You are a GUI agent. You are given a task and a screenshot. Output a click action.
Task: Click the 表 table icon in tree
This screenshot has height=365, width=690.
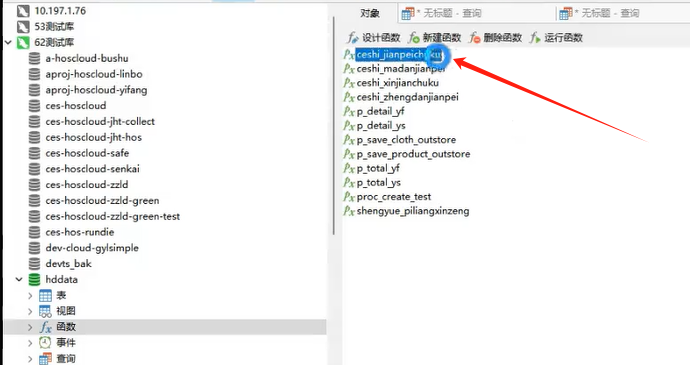pyautogui.click(x=45, y=295)
